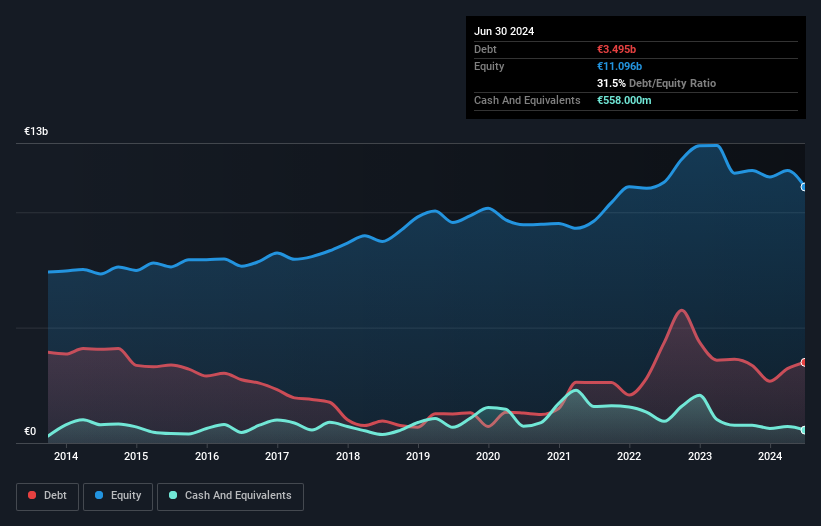
Task: Toggle Cash And Equivalents legend button
Action: click(230, 496)
